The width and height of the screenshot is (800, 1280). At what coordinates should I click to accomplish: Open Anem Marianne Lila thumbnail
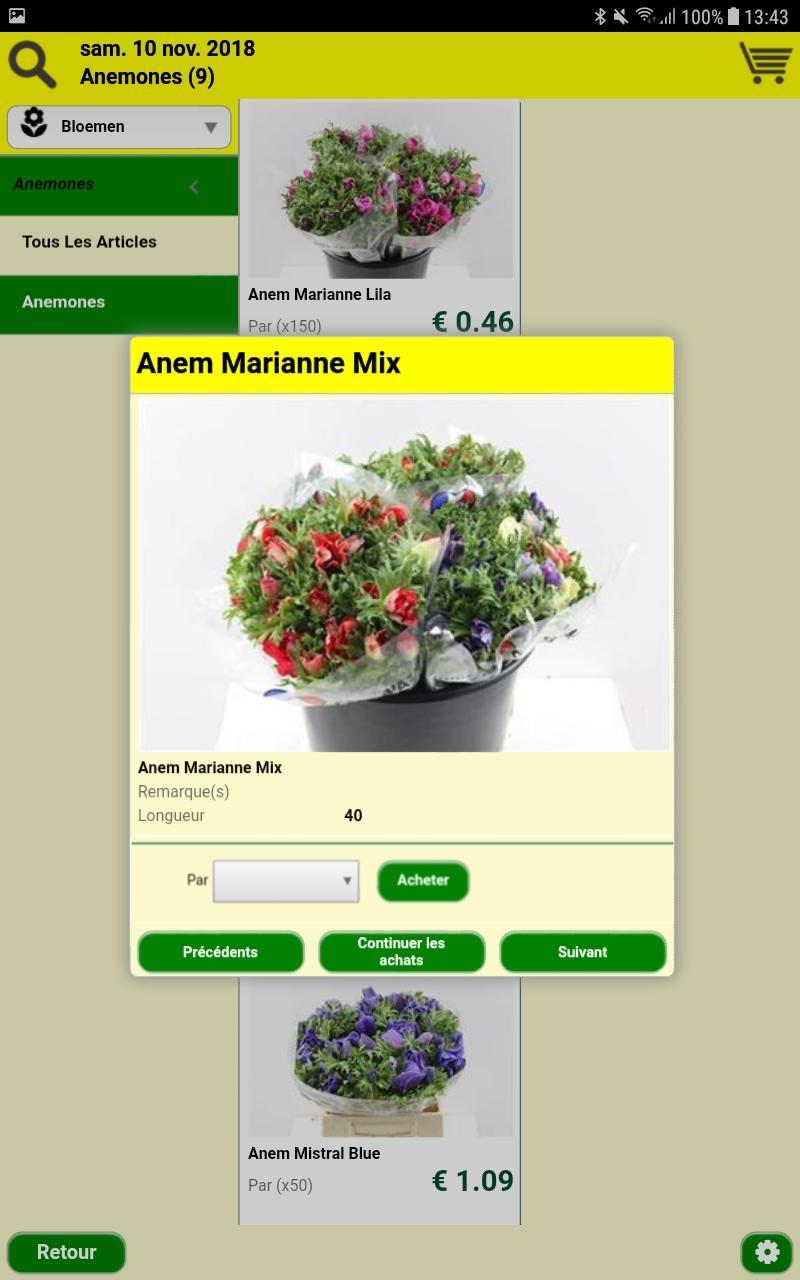click(380, 190)
